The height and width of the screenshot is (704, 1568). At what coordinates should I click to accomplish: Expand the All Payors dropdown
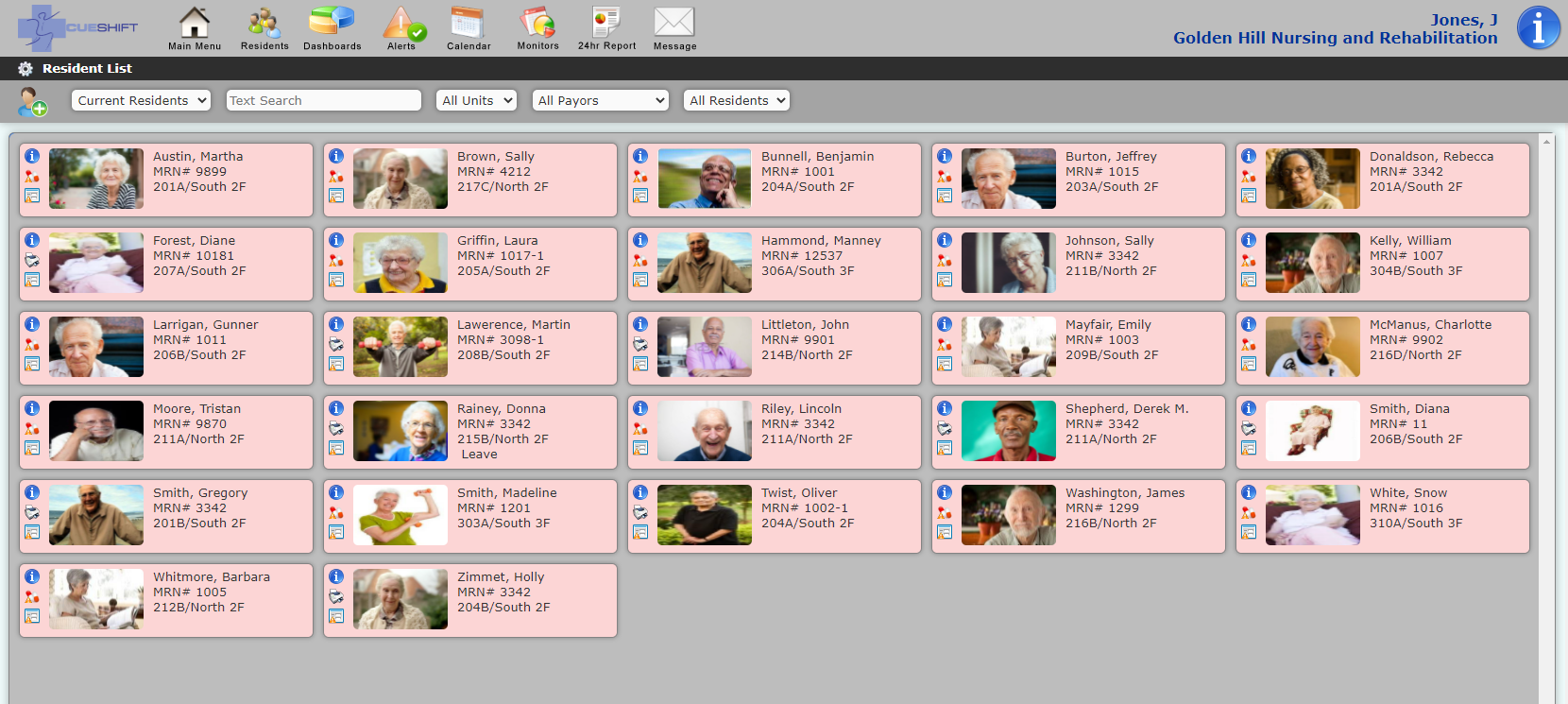click(600, 100)
